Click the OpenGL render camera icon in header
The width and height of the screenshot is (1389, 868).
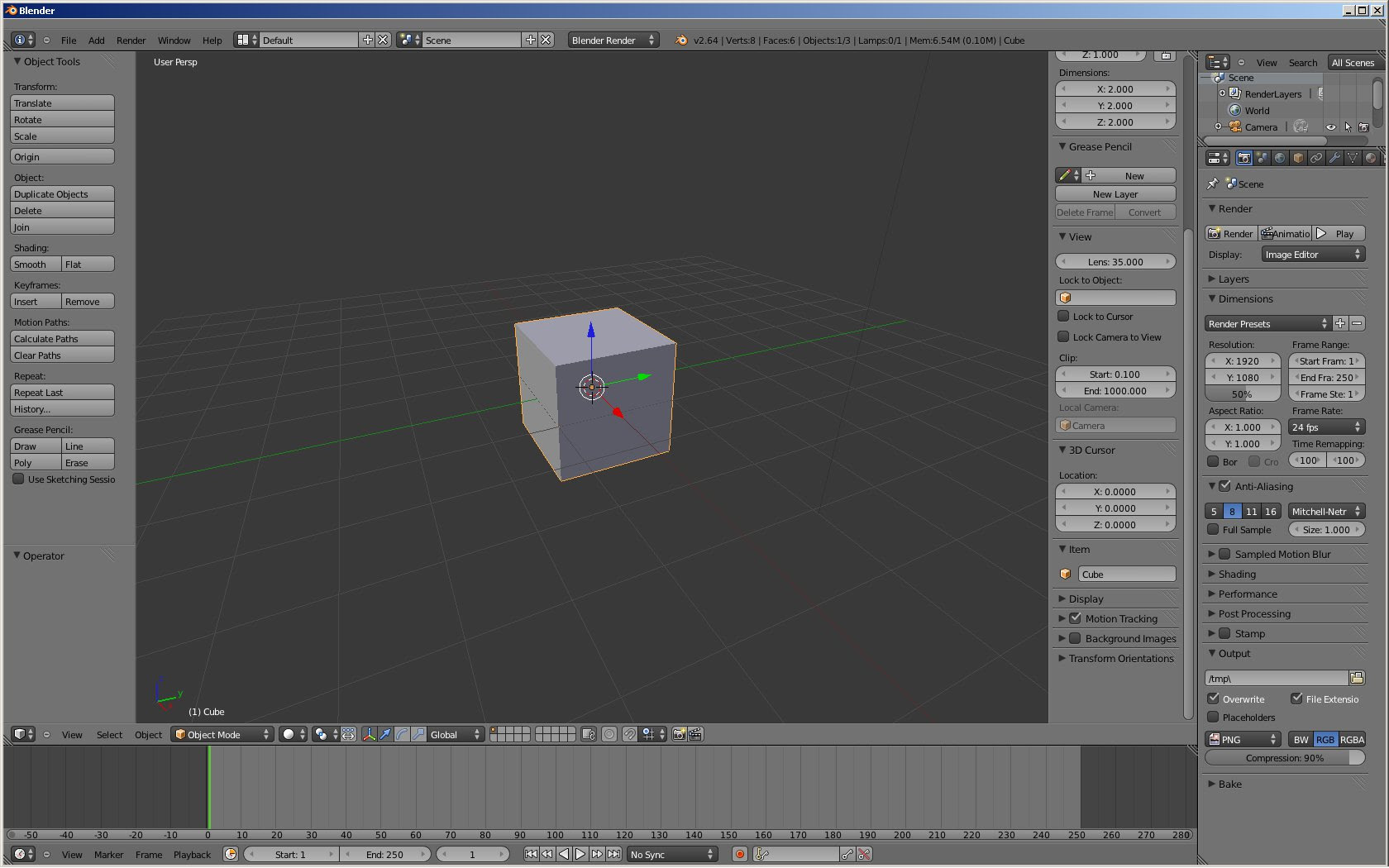point(678,734)
